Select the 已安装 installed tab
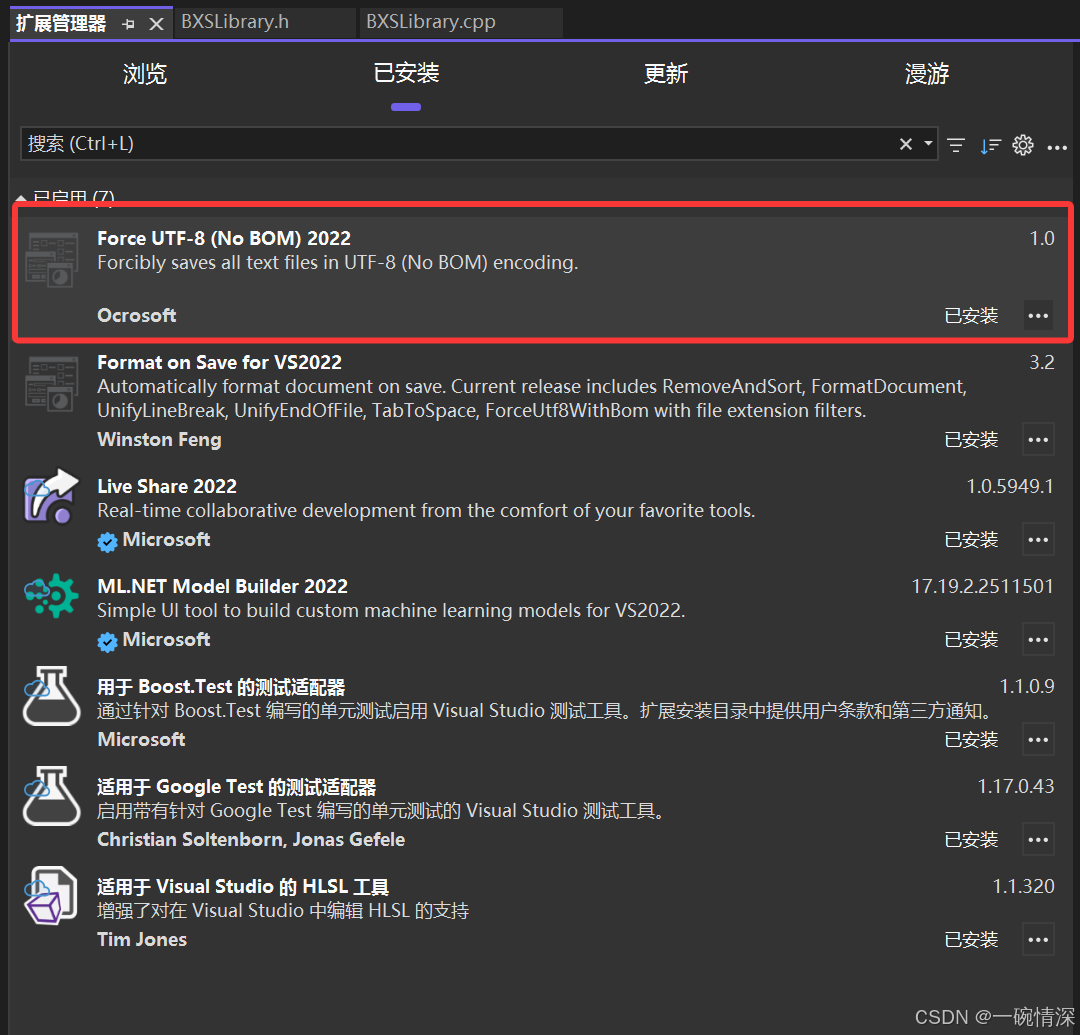This screenshot has width=1080, height=1035. (x=406, y=73)
